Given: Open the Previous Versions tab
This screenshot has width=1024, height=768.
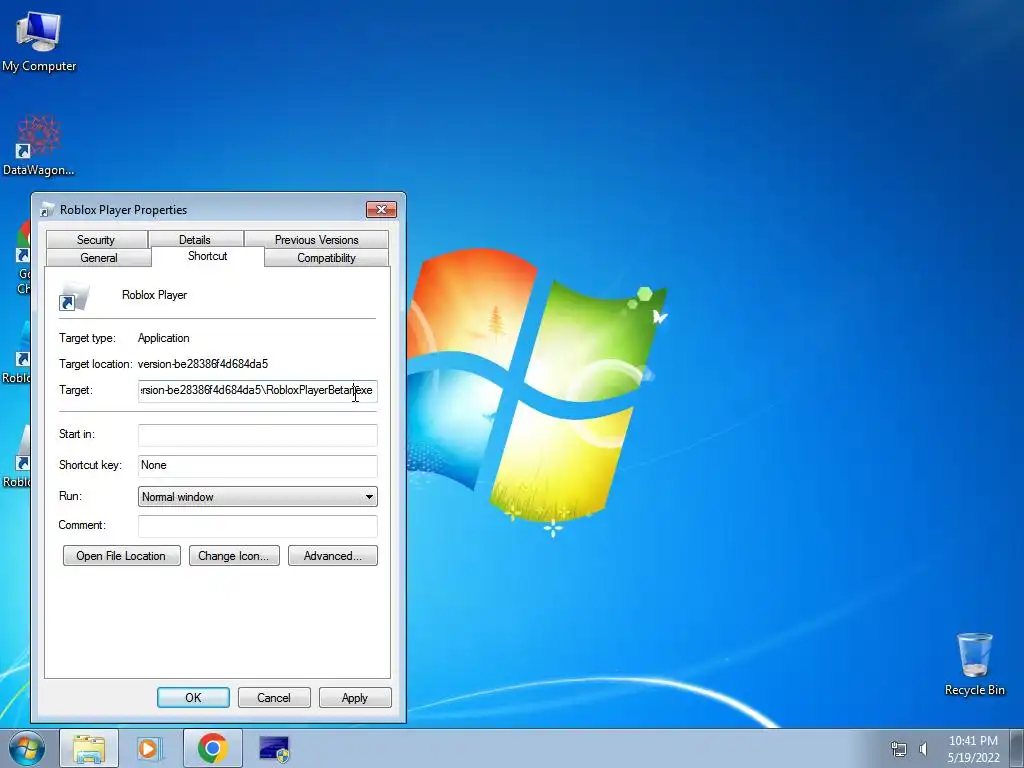Looking at the screenshot, I should (x=317, y=240).
